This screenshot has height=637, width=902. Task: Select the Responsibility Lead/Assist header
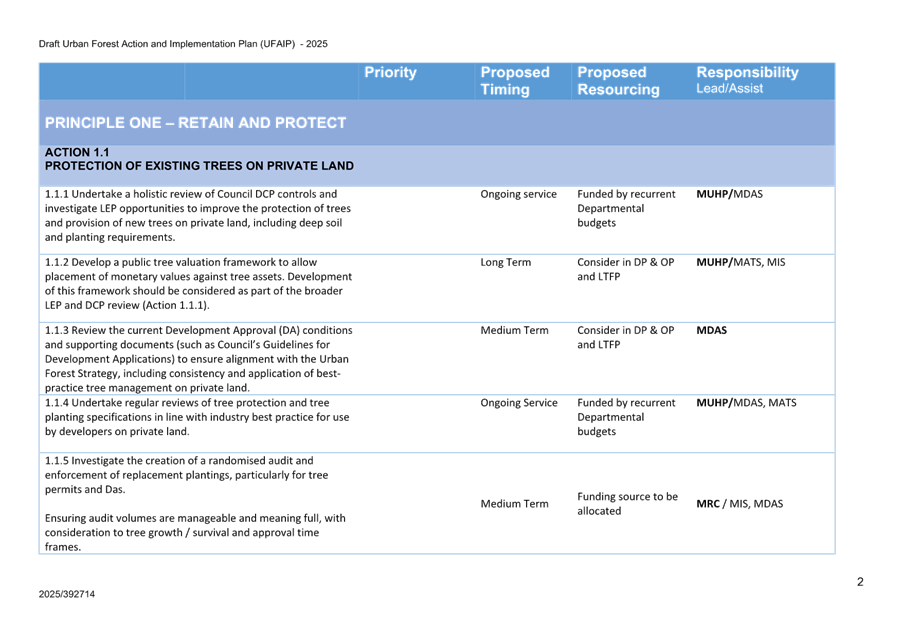click(x=747, y=80)
